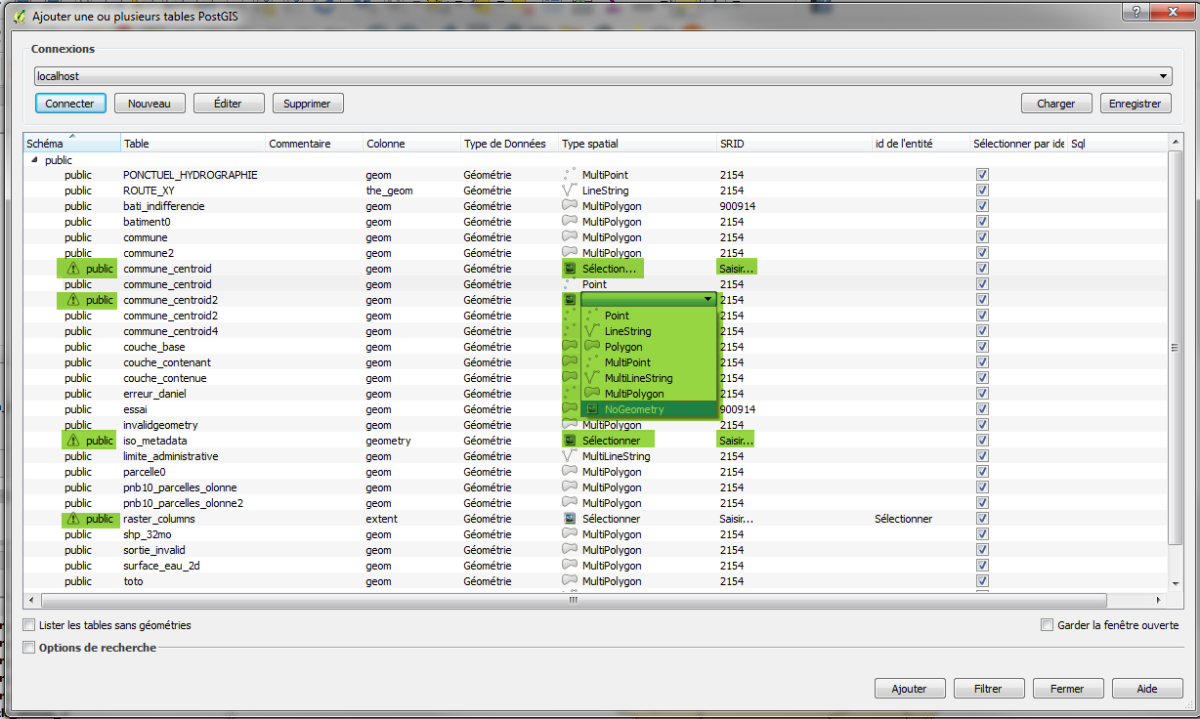This screenshot has height=719, width=1200.
Task: Click the warning icon in the iso_metadata row
Action: pos(72,441)
